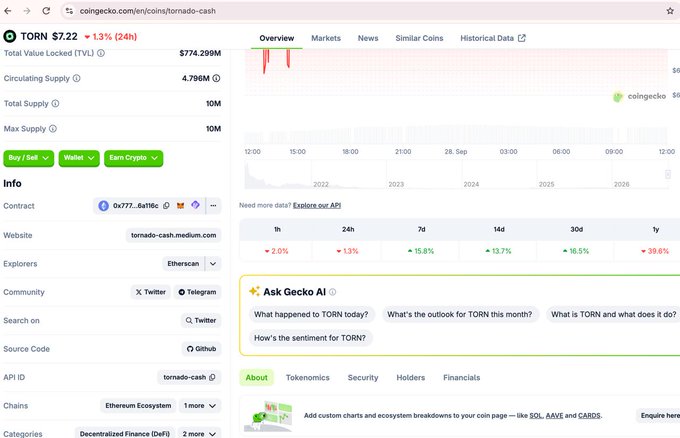The image size is (680, 438).
Task: Open Ask Gecko AI info icon
Action: pyautogui.click(x=333, y=292)
